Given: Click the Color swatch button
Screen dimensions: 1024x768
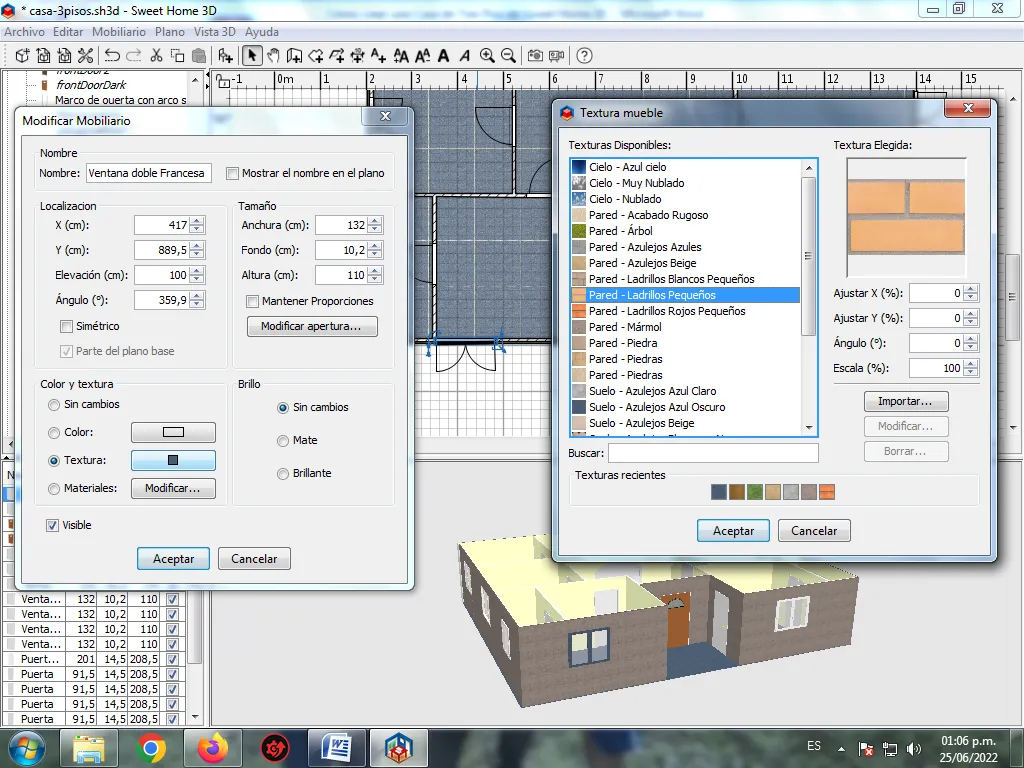Looking at the screenshot, I should (173, 432).
